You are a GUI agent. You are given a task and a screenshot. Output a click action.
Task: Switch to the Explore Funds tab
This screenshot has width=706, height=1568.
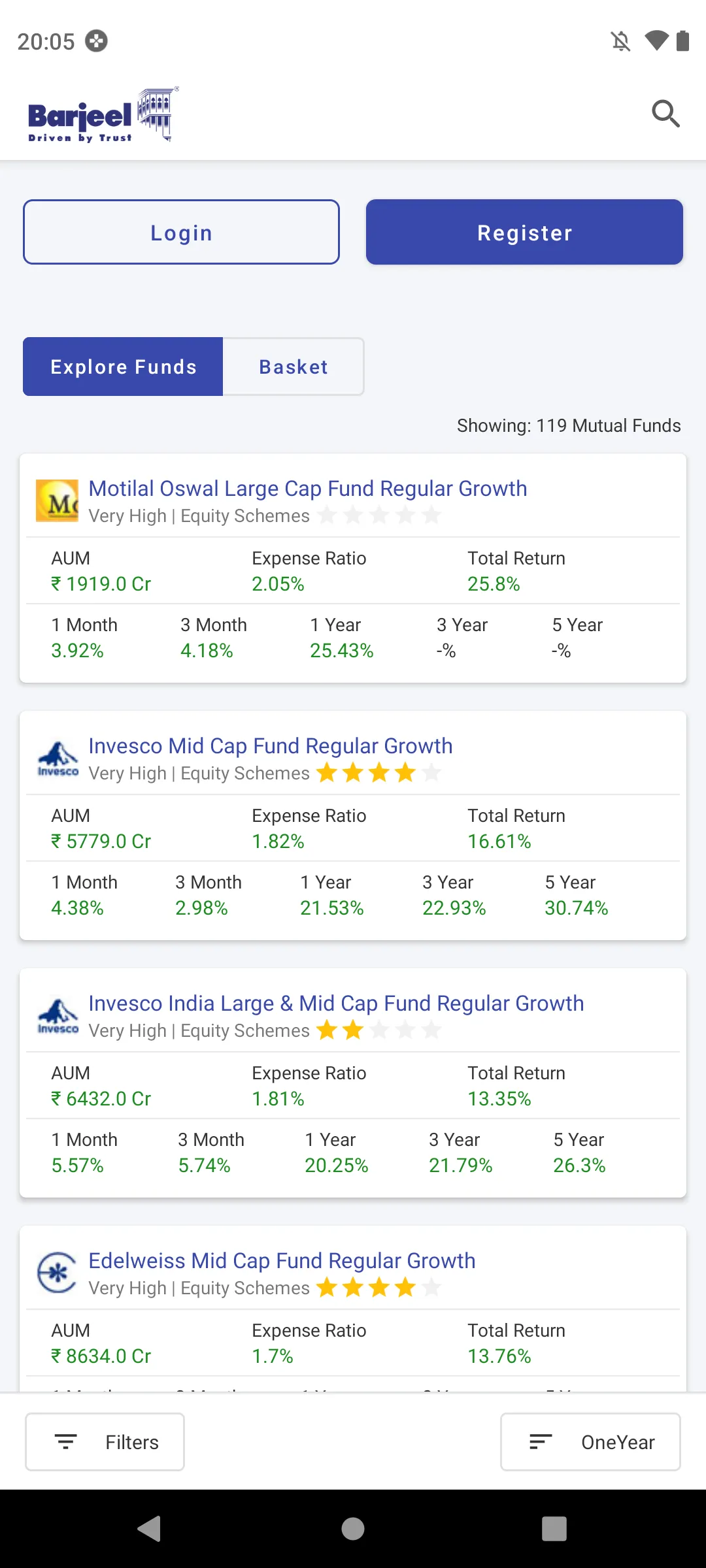[123, 367]
